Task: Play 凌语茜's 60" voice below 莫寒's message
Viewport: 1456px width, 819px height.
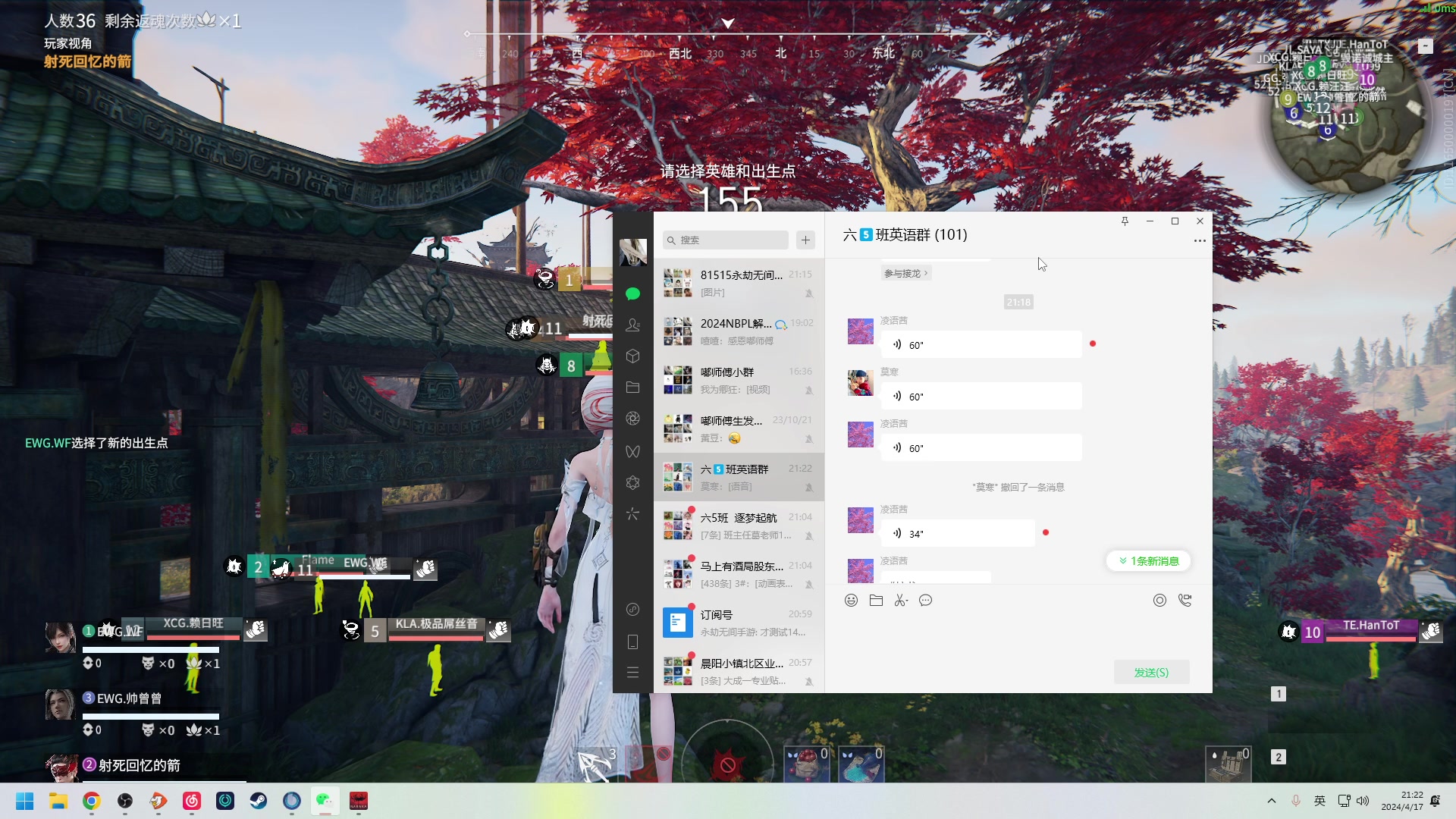Action: coord(981,448)
